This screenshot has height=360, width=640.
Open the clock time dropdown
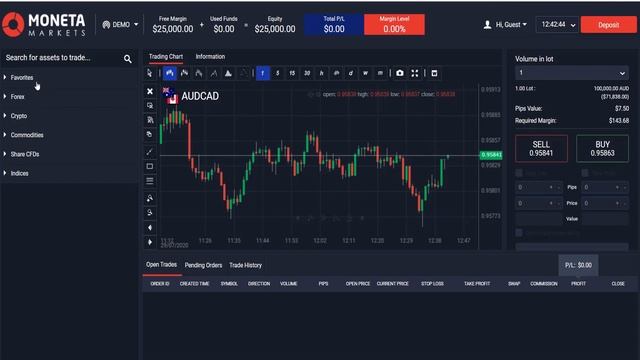pyautogui.click(x=557, y=25)
